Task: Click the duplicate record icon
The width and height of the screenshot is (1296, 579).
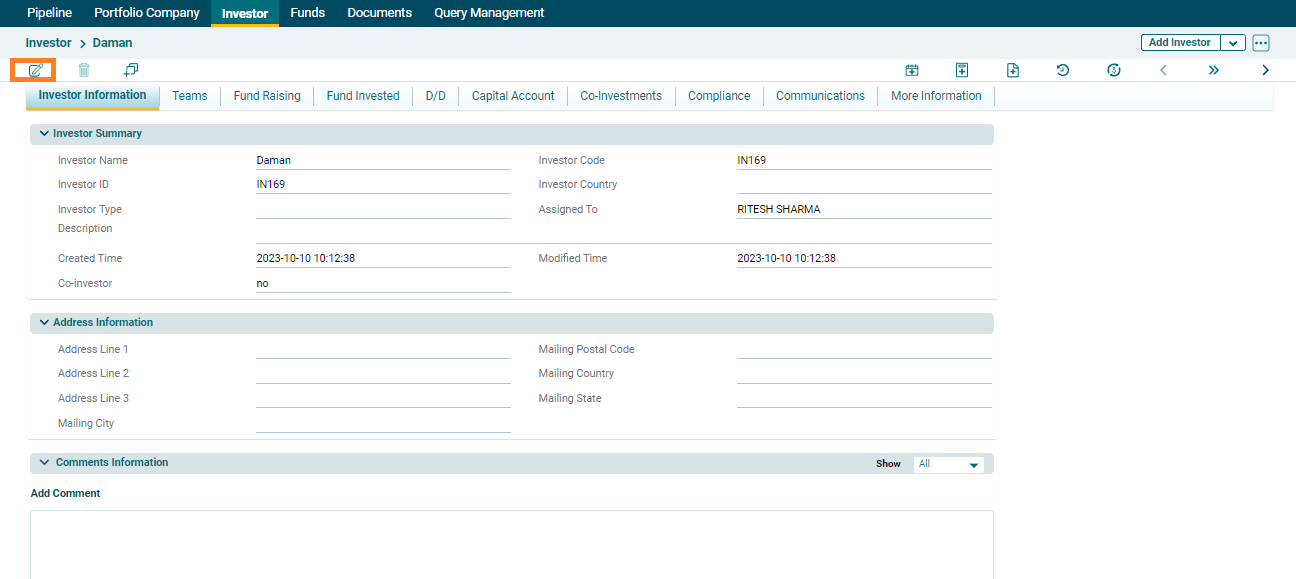Action: pos(131,70)
